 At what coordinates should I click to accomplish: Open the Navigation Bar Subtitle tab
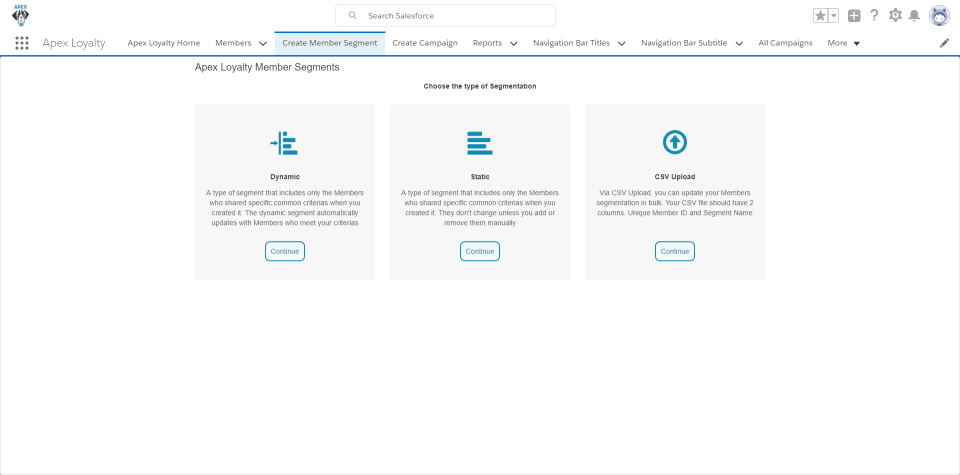click(684, 43)
